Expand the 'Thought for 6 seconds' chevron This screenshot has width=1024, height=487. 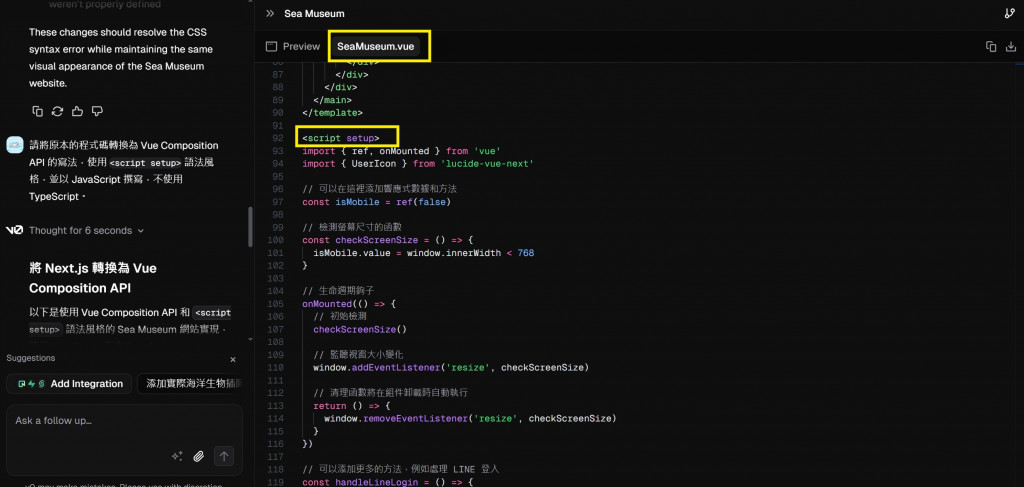coord(141,230)
